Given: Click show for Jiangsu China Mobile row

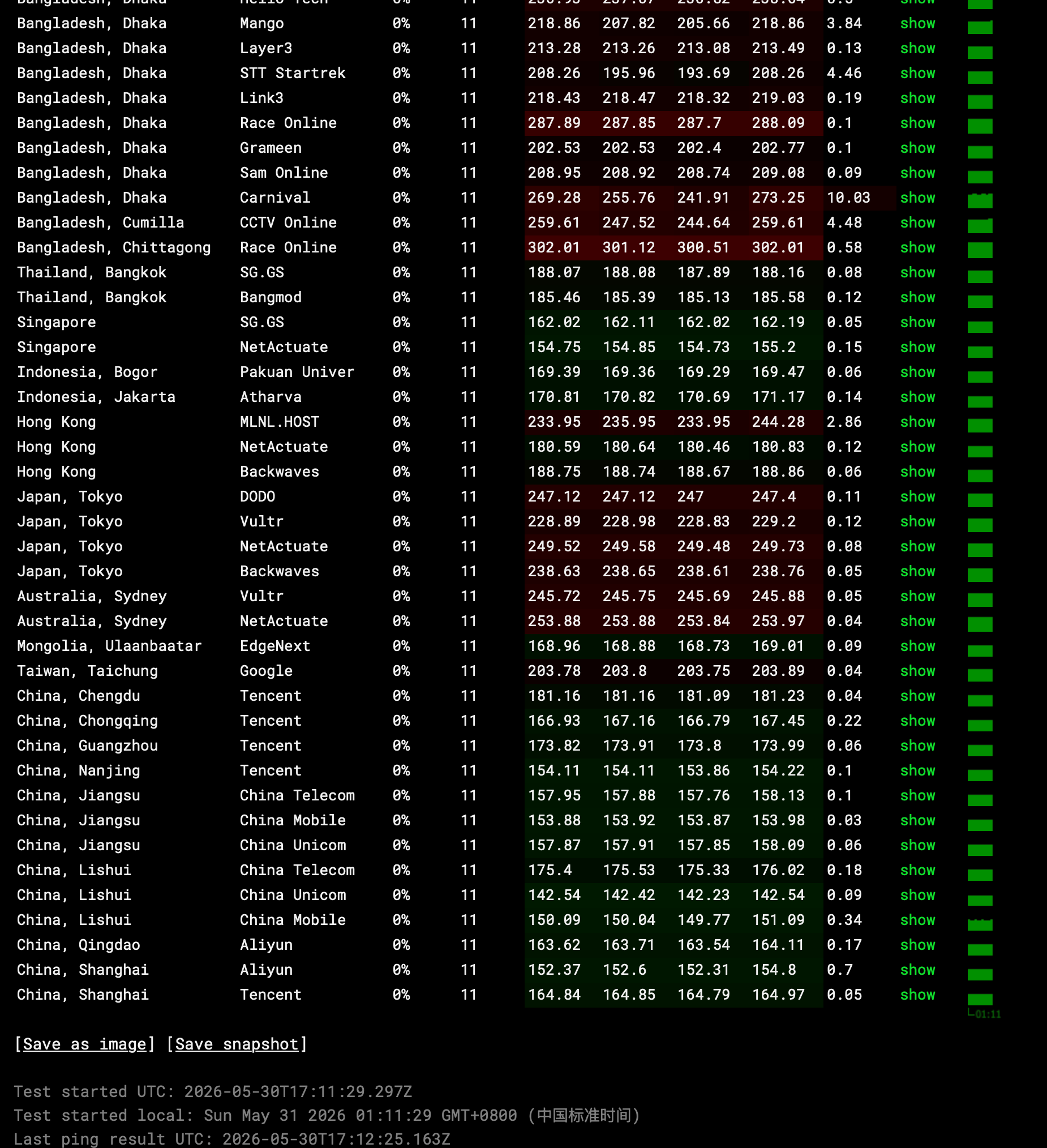Looking at the screenshot, I should click(917, 821).
